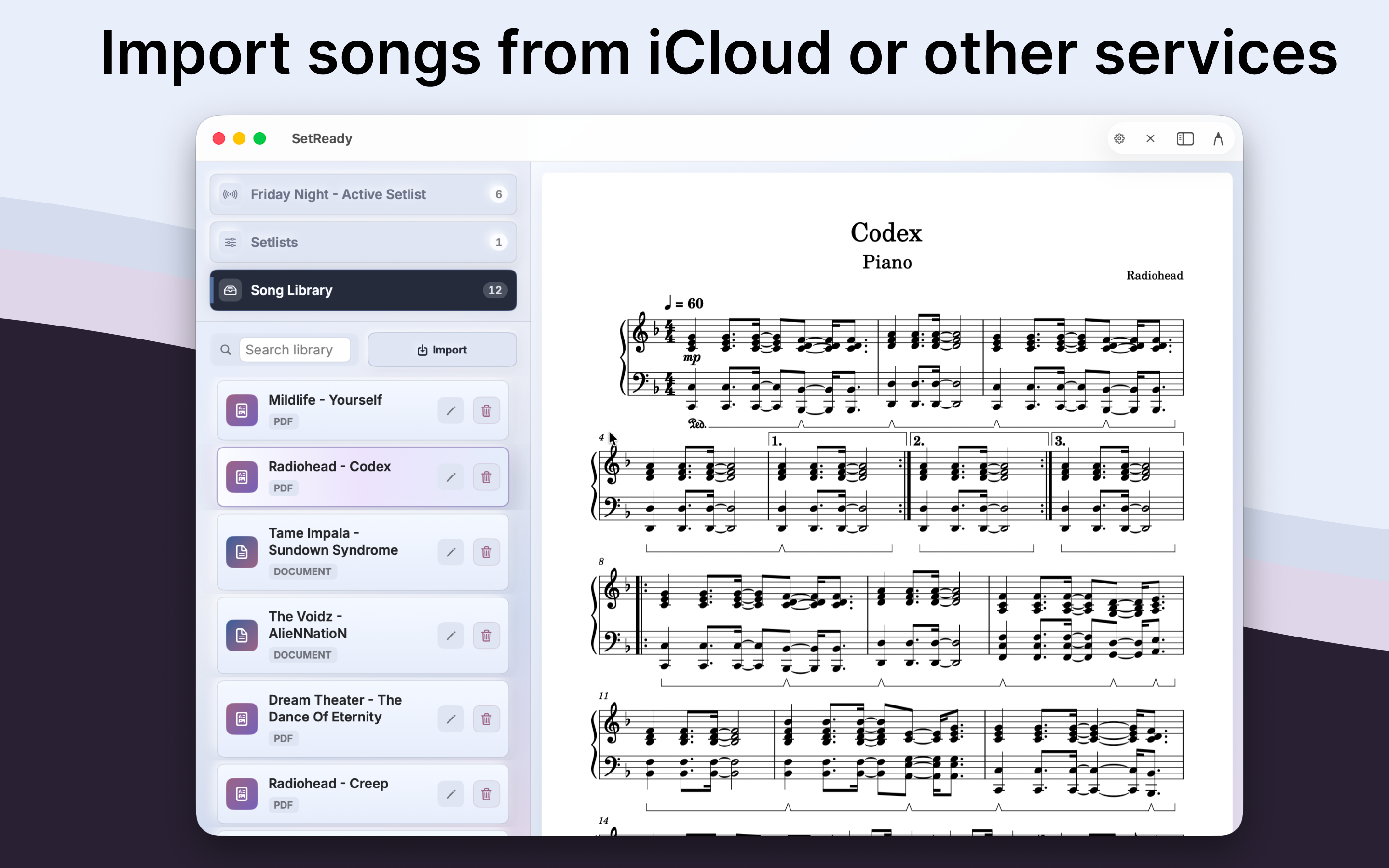Viewport: 1389px width, 868px height.
Task: Open Dream Theater - The Dance Of Eternity title
Action: tap(335, 708)
